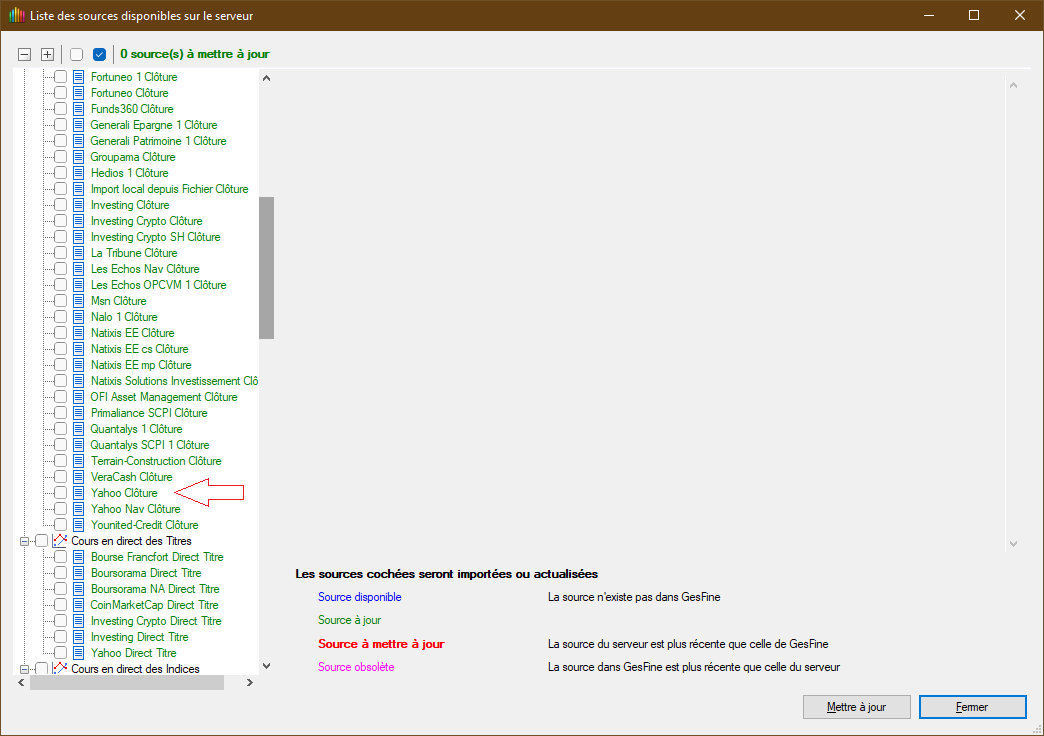Click the document icon beside Msn Clôture
The height and width of the screenshot is (736, 1044).
79,301
